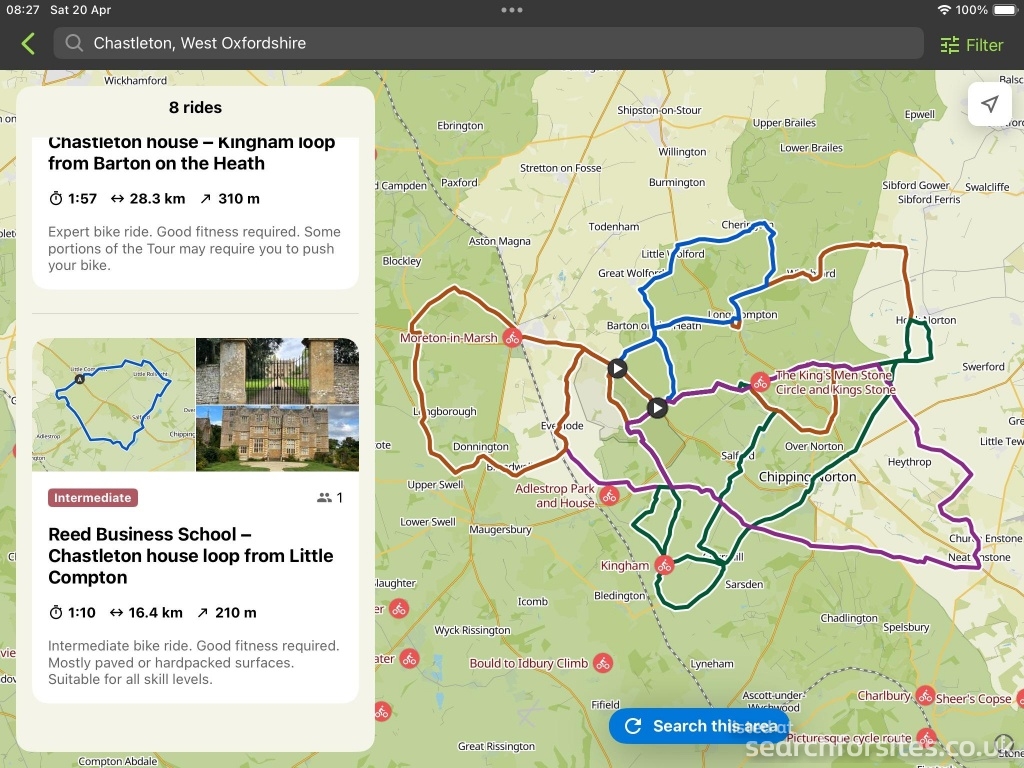Tap the three-dot multitasking menu at top
1024x768 pixels.
[x=512, y=10]
